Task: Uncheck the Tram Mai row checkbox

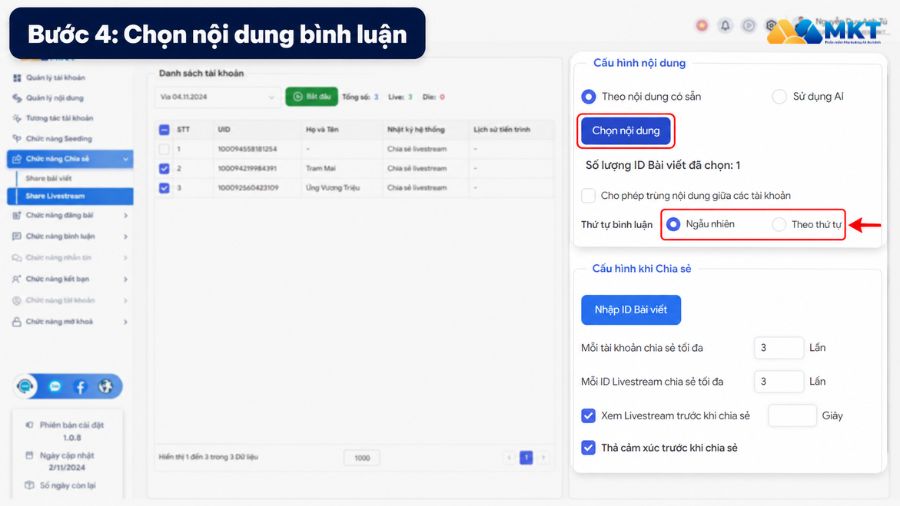Action: [x=164, y=169]
